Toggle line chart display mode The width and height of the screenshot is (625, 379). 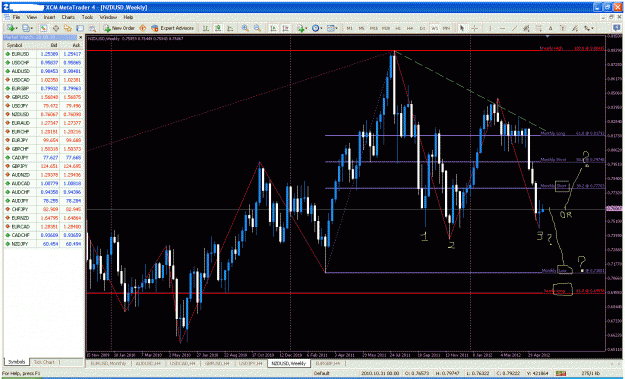click(x=230, y=28)
